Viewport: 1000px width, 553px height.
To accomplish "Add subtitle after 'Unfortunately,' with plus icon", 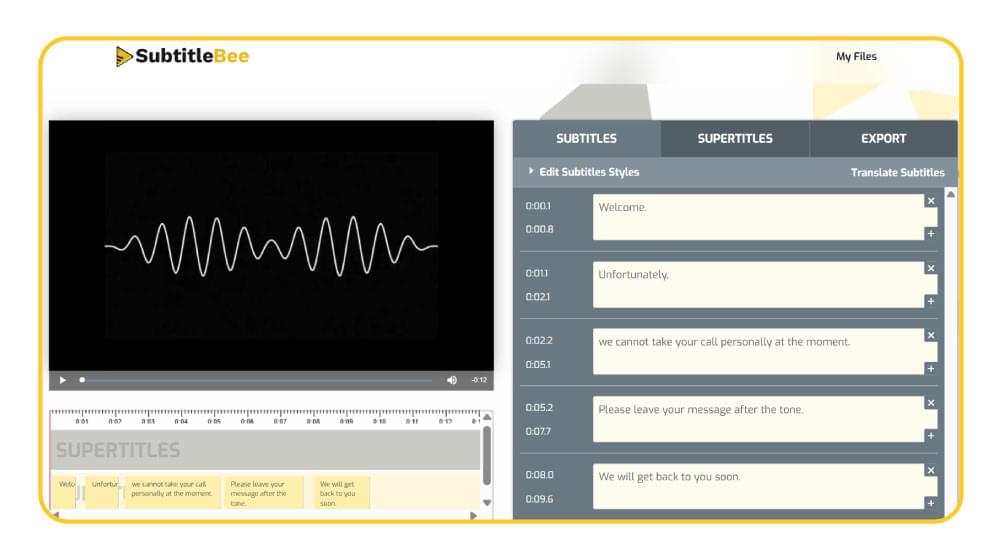I will pos(930,301).
